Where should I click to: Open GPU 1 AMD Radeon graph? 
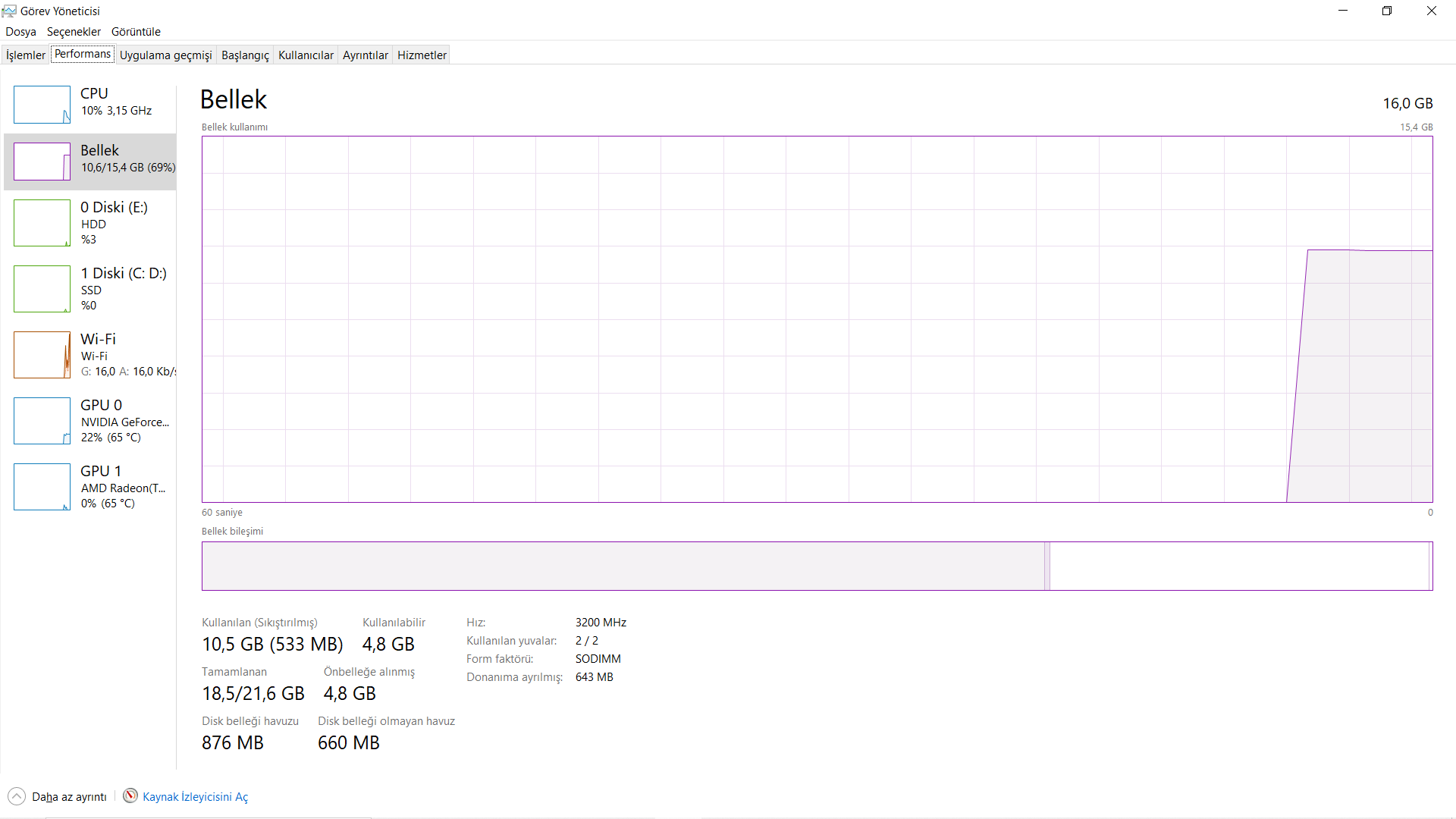[x=42, y=487]
